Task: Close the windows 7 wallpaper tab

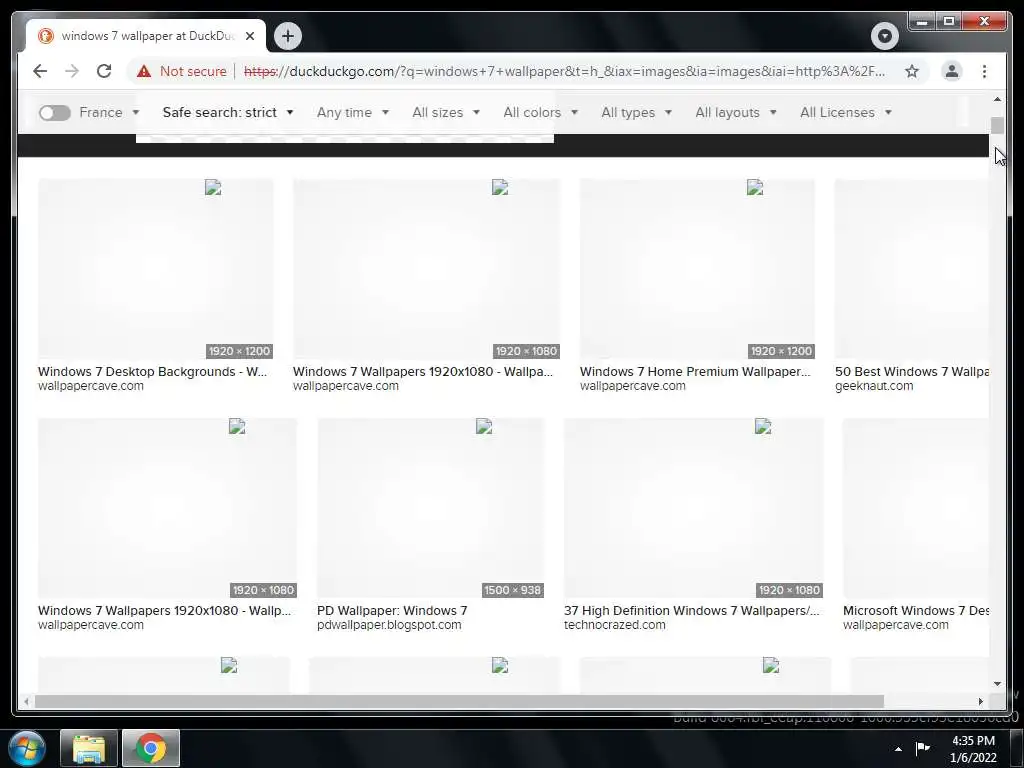Action: pos(249,36)
